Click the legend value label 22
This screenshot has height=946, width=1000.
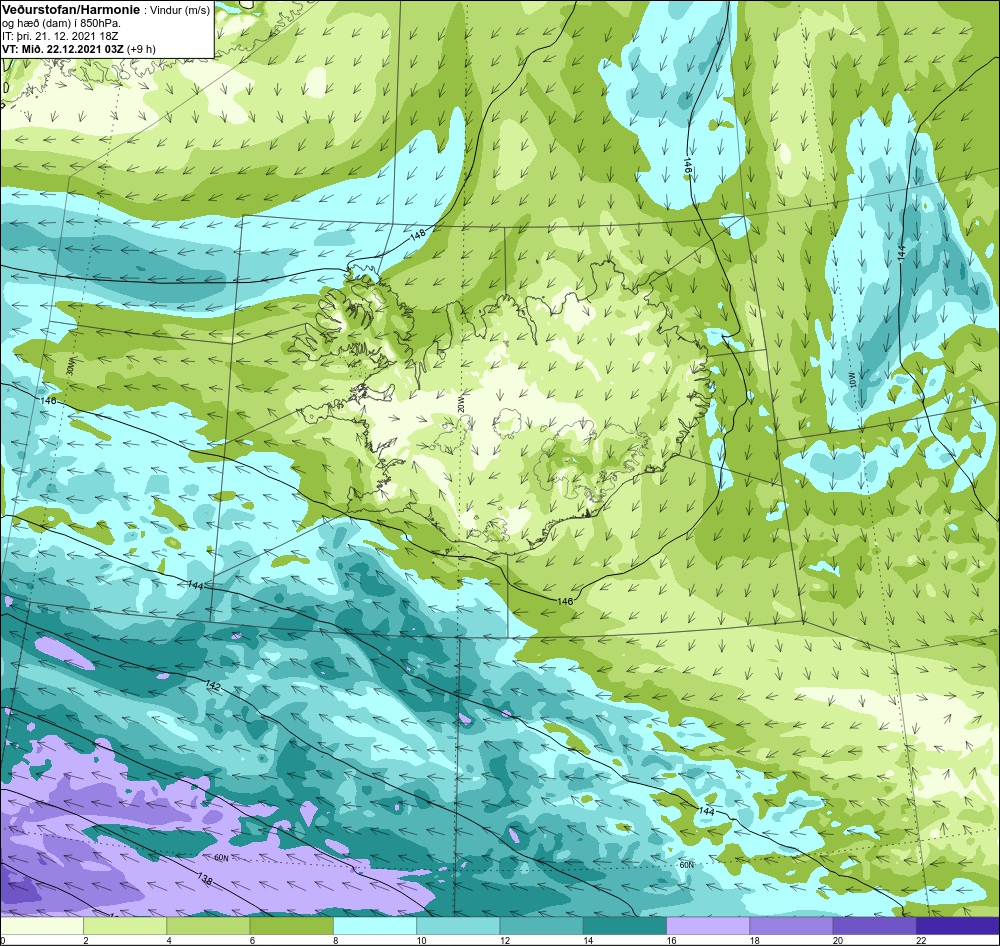coord(922,940)
